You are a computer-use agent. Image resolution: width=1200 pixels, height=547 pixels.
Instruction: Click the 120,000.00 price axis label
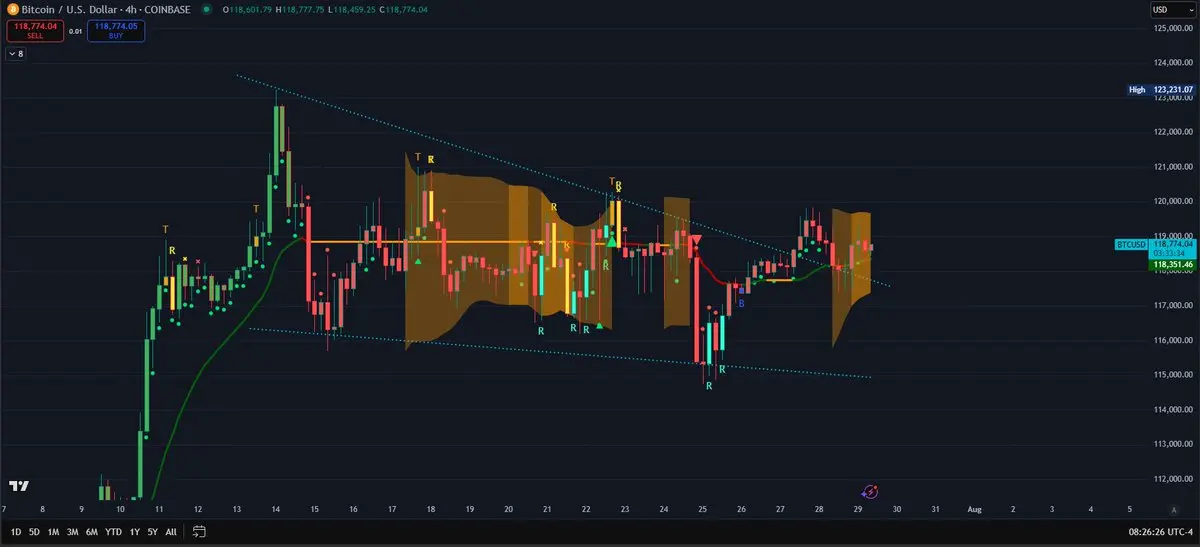[x=1174, y=201]
